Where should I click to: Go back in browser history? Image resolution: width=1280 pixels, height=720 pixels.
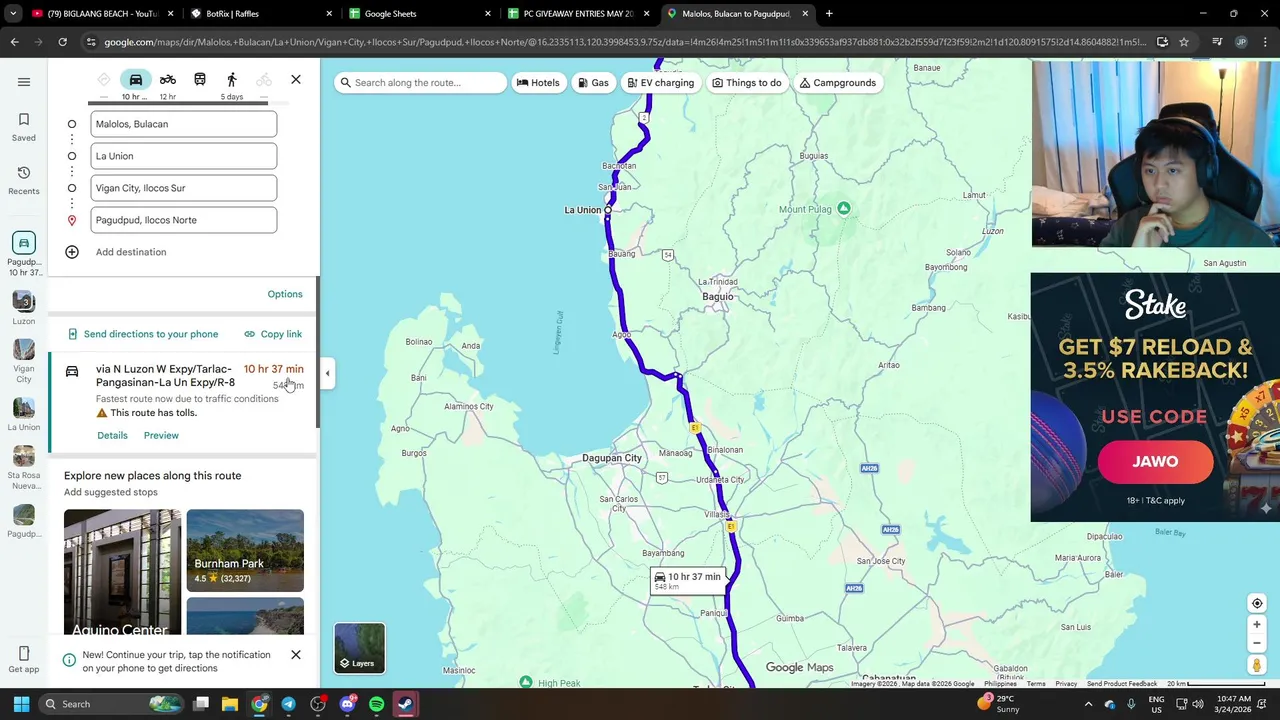coord(14,42)
